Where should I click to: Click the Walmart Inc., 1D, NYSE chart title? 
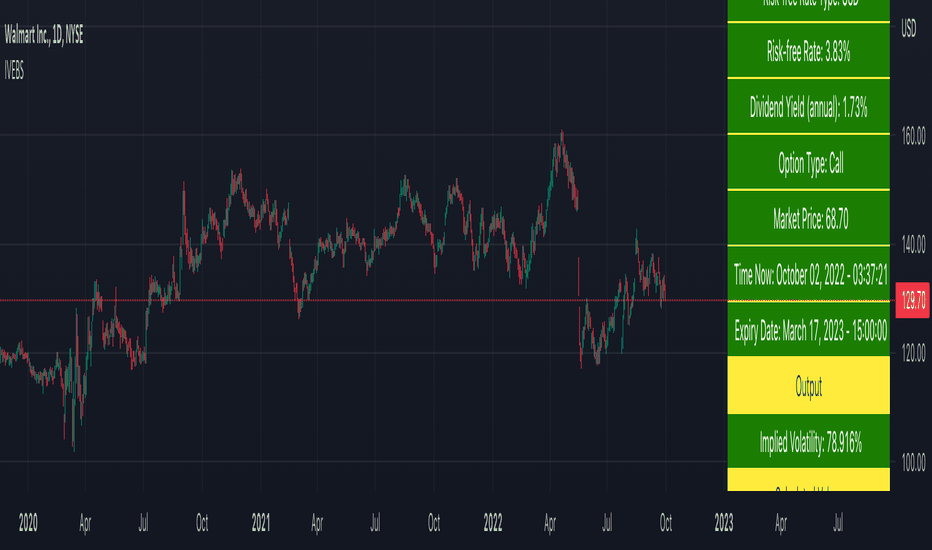coord(44,35)
